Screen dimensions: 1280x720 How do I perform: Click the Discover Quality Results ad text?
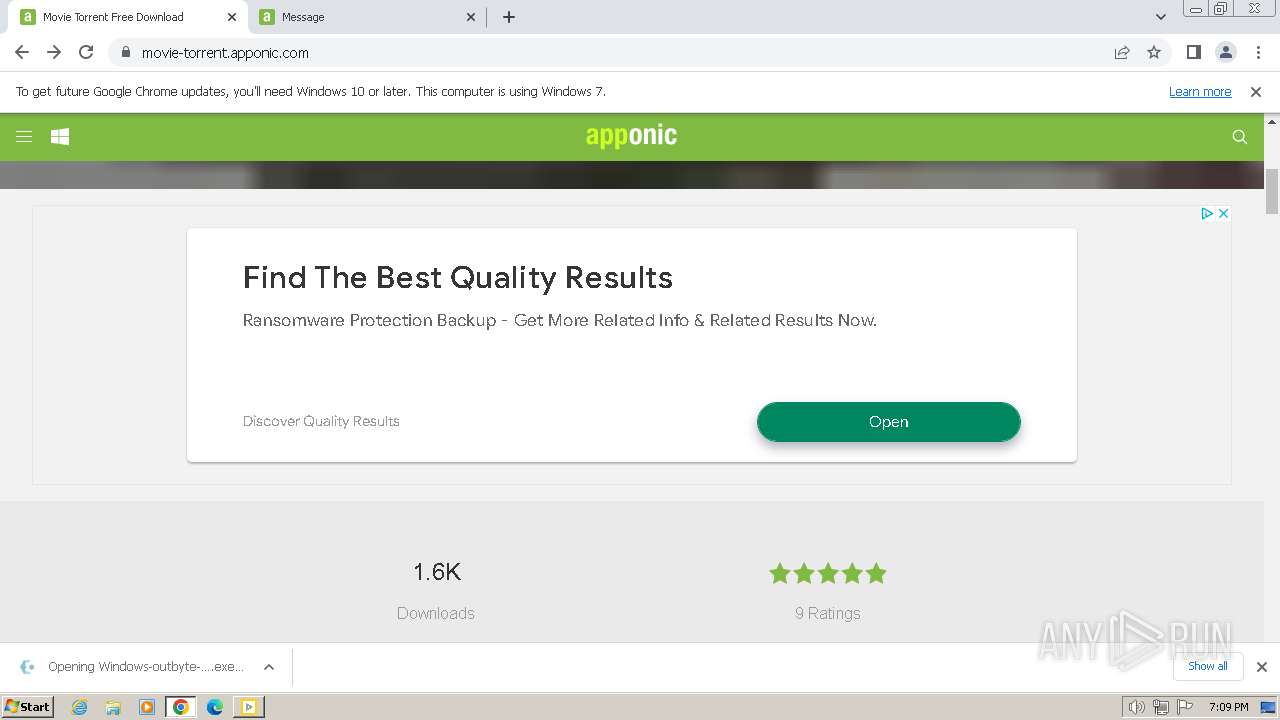(x=321, y=421)
